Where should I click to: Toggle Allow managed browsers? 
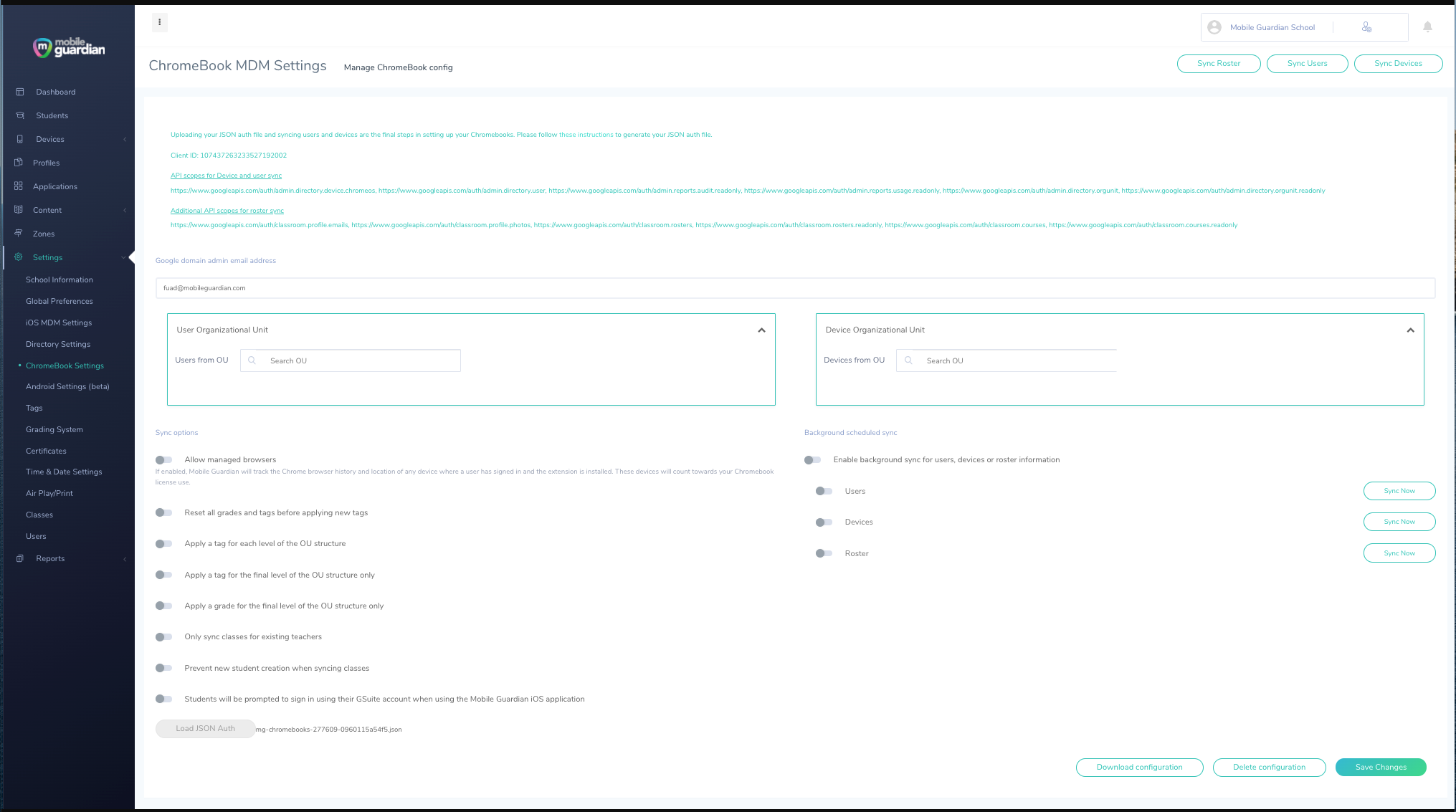(x=163, y=460)
